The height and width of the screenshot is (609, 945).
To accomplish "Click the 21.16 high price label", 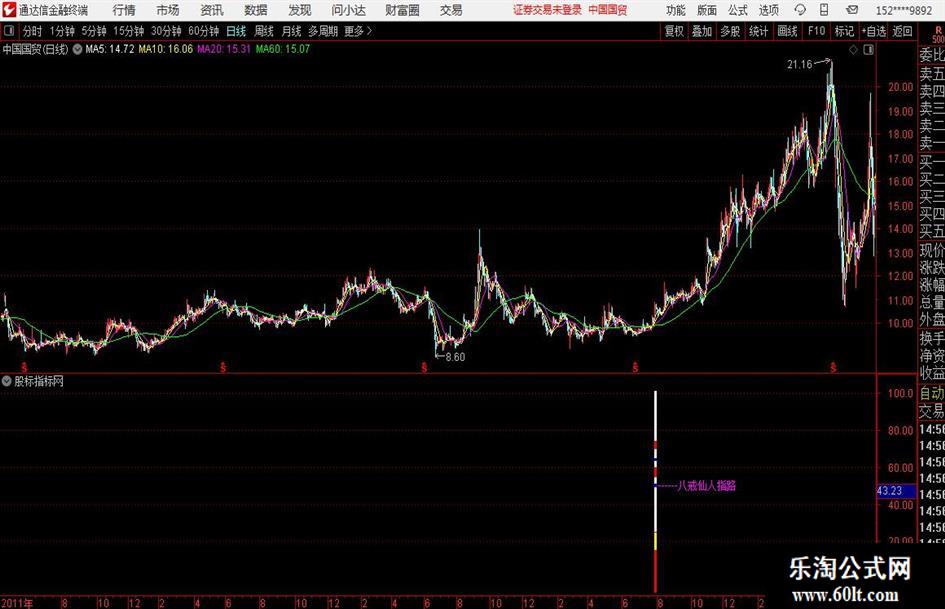I will point(800,65).
